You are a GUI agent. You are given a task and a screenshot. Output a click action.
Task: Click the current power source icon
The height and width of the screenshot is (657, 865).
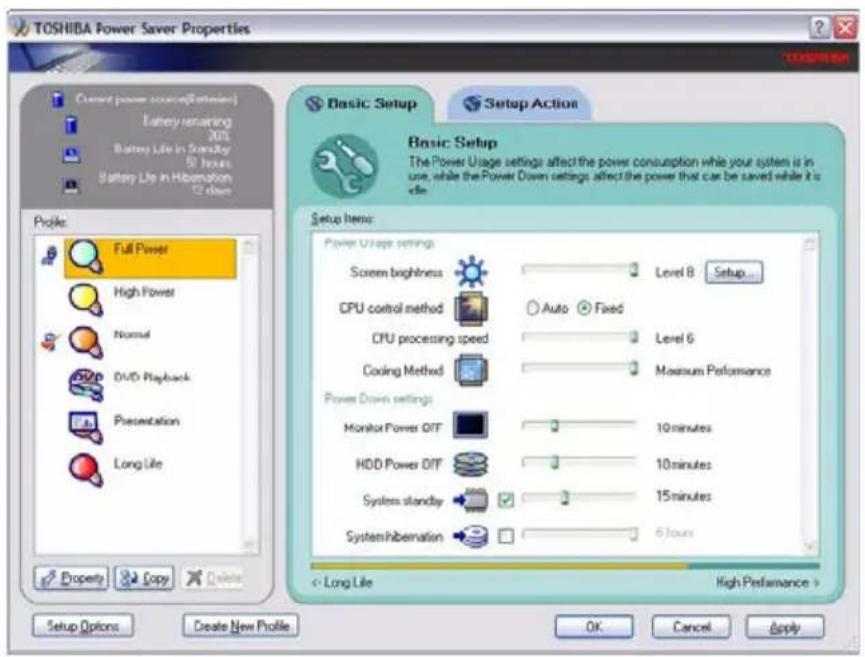(58, 100)
